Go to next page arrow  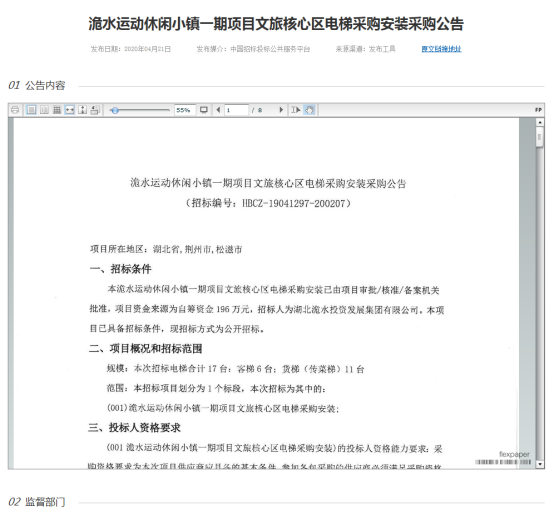click(281, 110)
